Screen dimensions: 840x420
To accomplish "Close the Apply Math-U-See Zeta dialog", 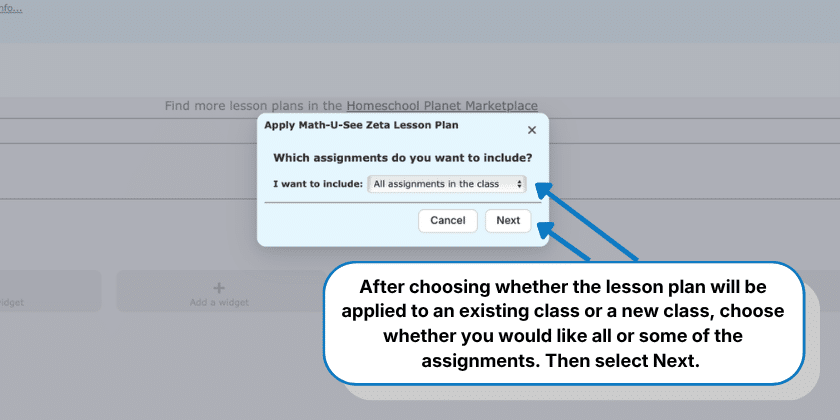I will (531, 130).
